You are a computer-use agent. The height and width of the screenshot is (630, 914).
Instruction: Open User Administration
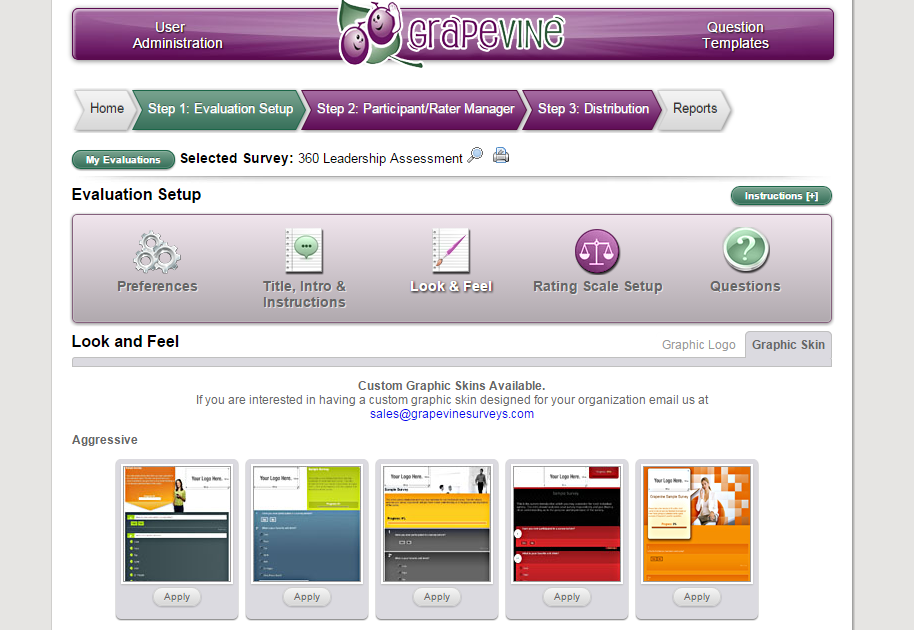coord(177,35)
